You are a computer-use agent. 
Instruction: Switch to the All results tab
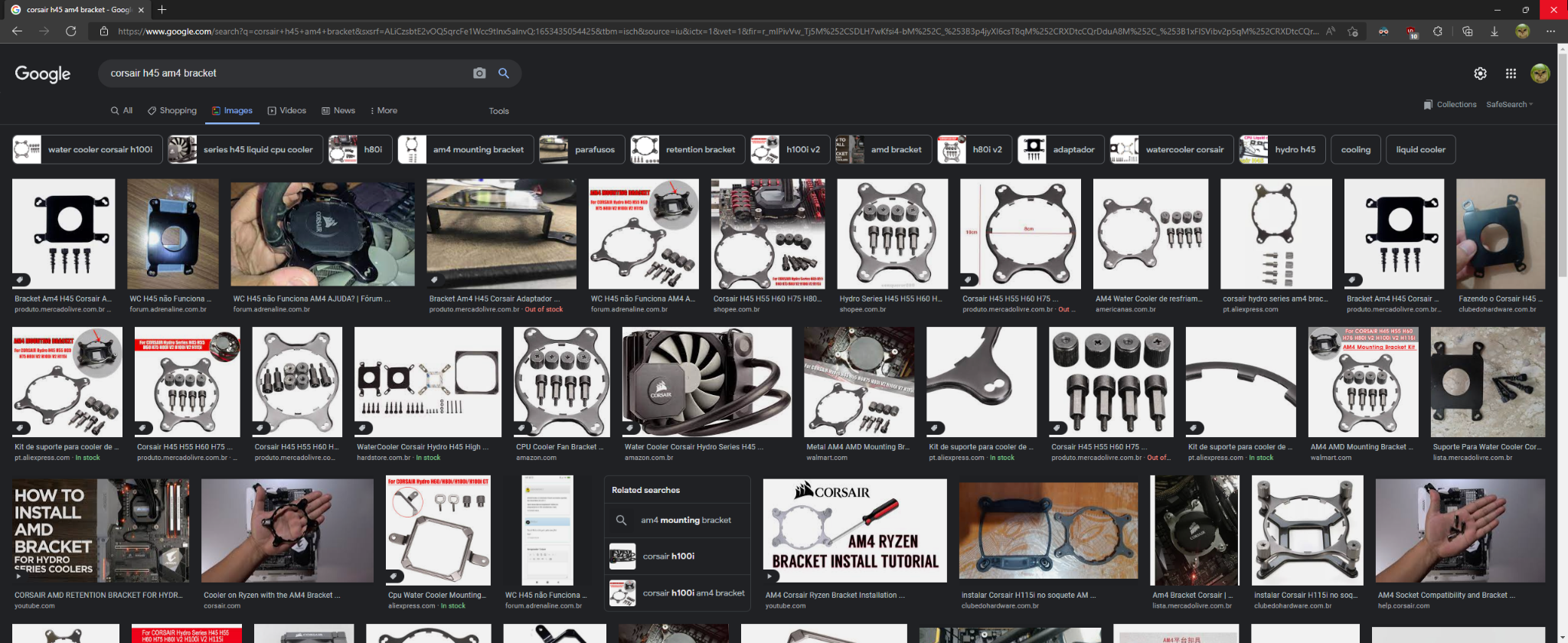pos(122,111)
